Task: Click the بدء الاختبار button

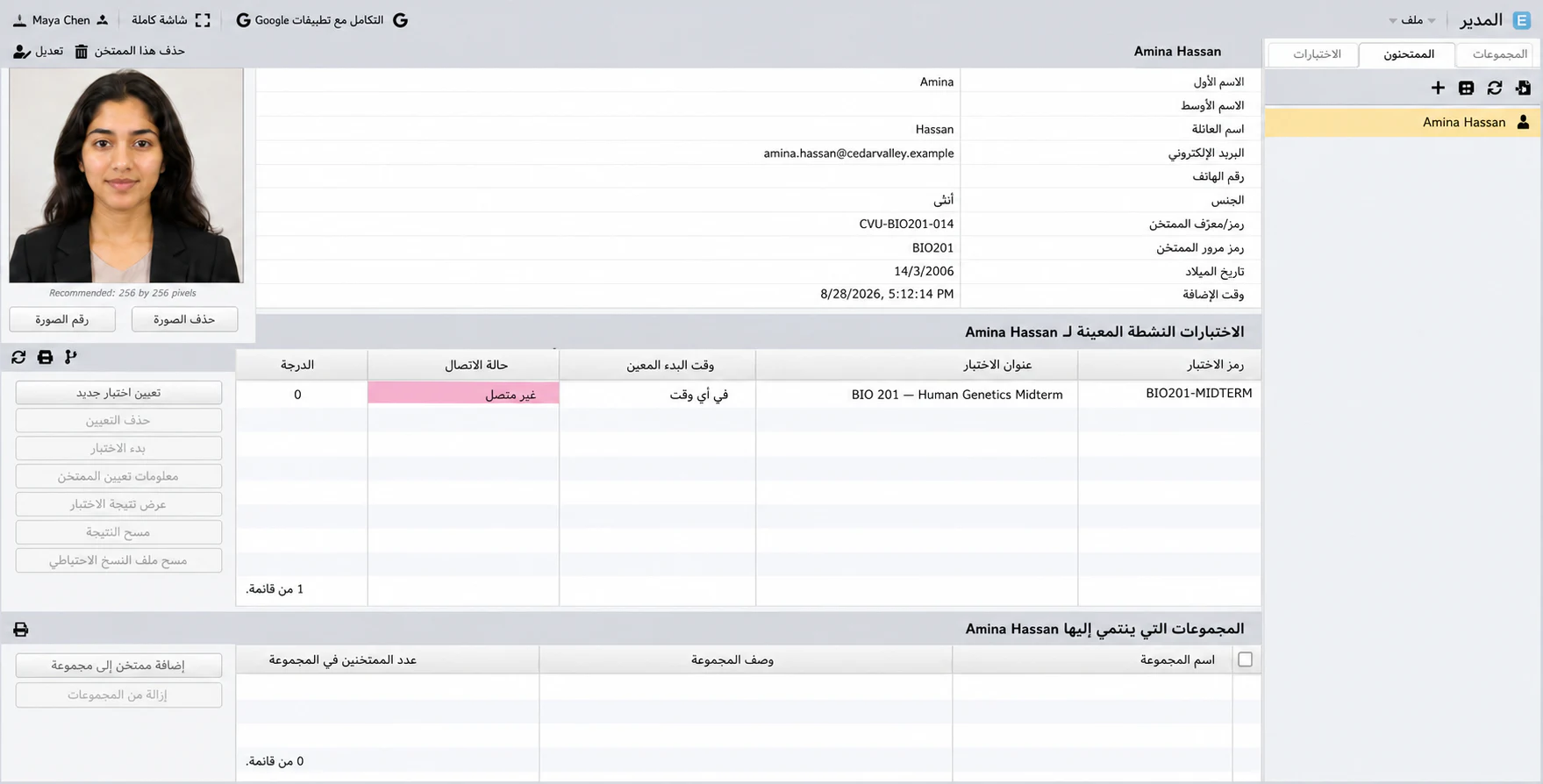Action: (118, 449)
